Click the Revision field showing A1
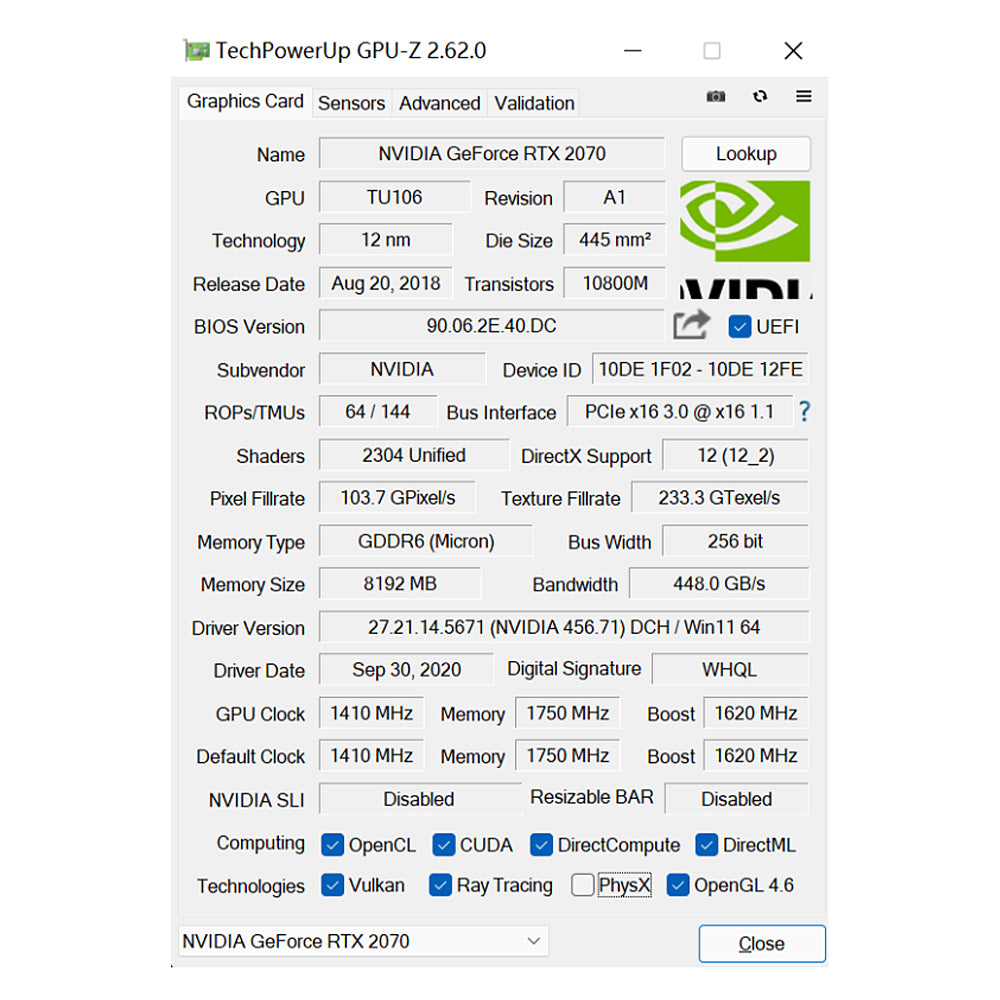Viewport: 1000px width, 1000px height. tap(615, 197)
